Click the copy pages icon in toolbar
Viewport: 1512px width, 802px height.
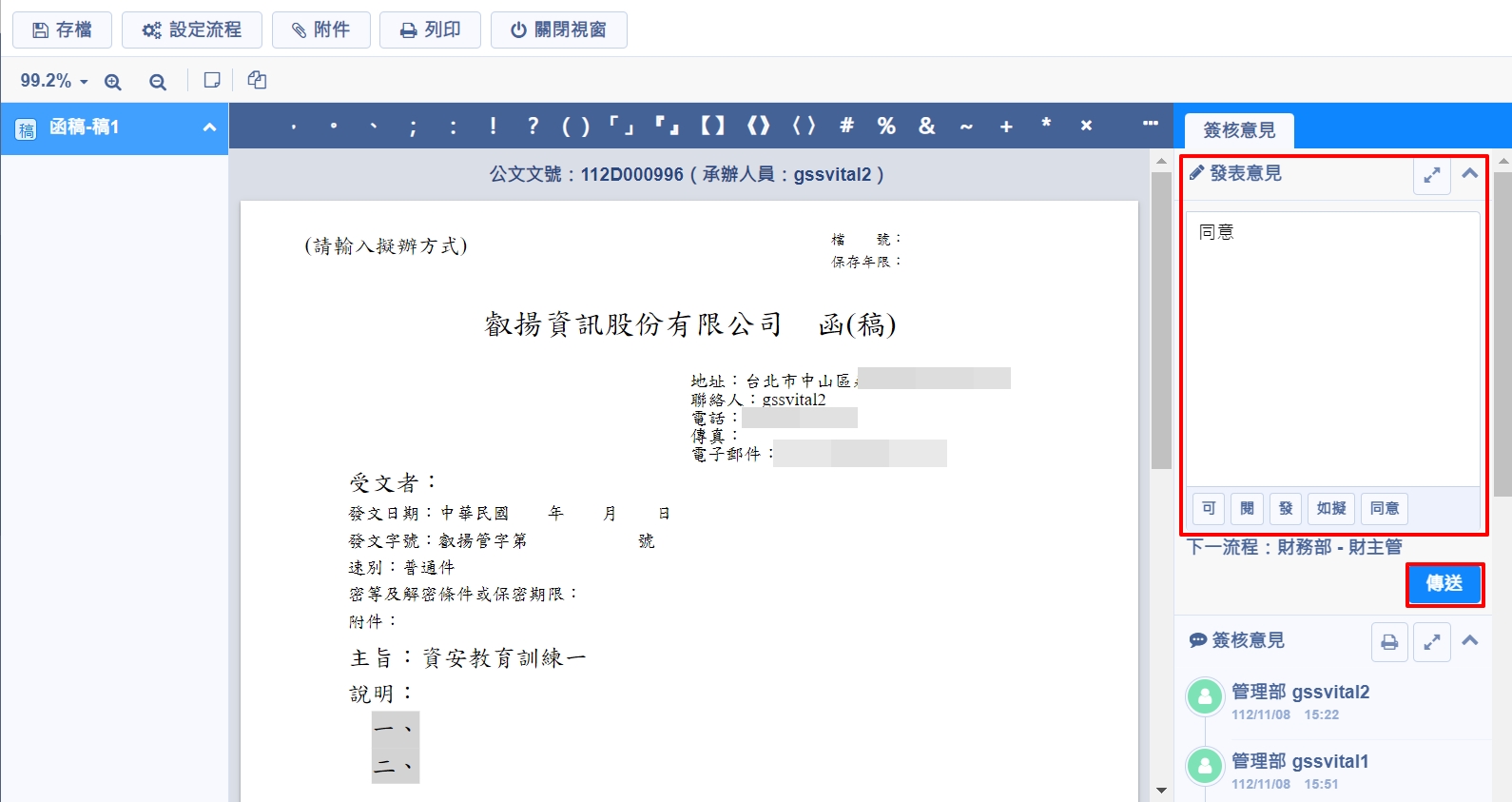click(257, 81)
